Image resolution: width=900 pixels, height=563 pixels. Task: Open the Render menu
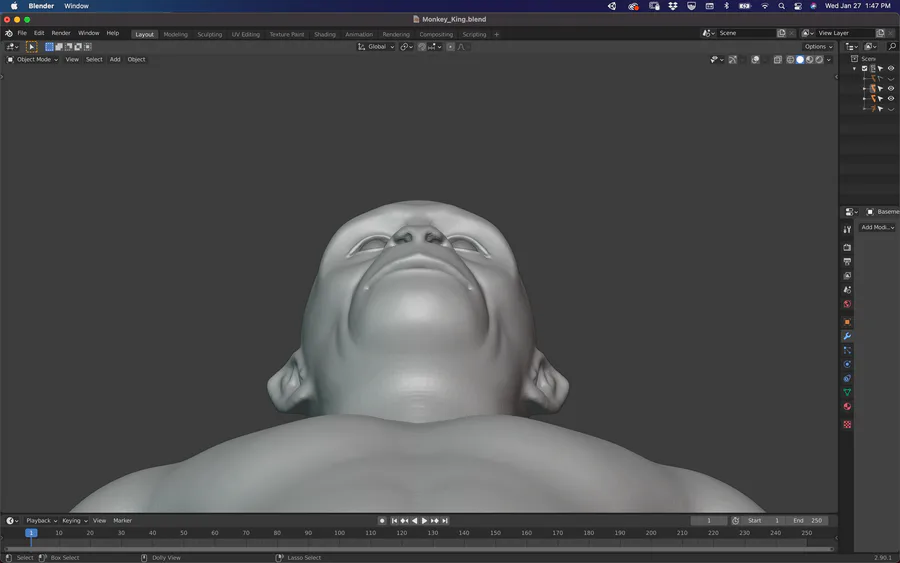(x=61, y=33)
